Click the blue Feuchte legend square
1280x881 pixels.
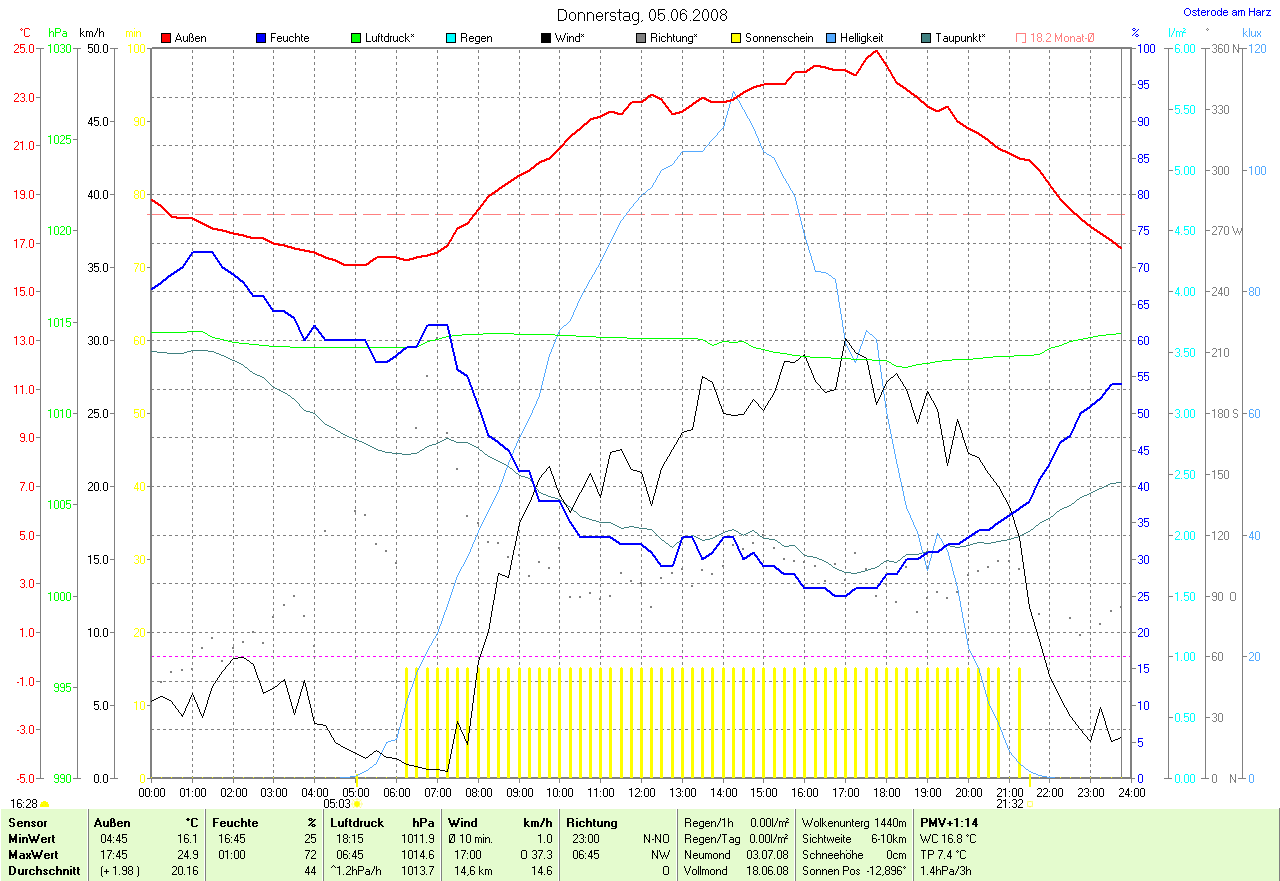(x=261, y=38)
